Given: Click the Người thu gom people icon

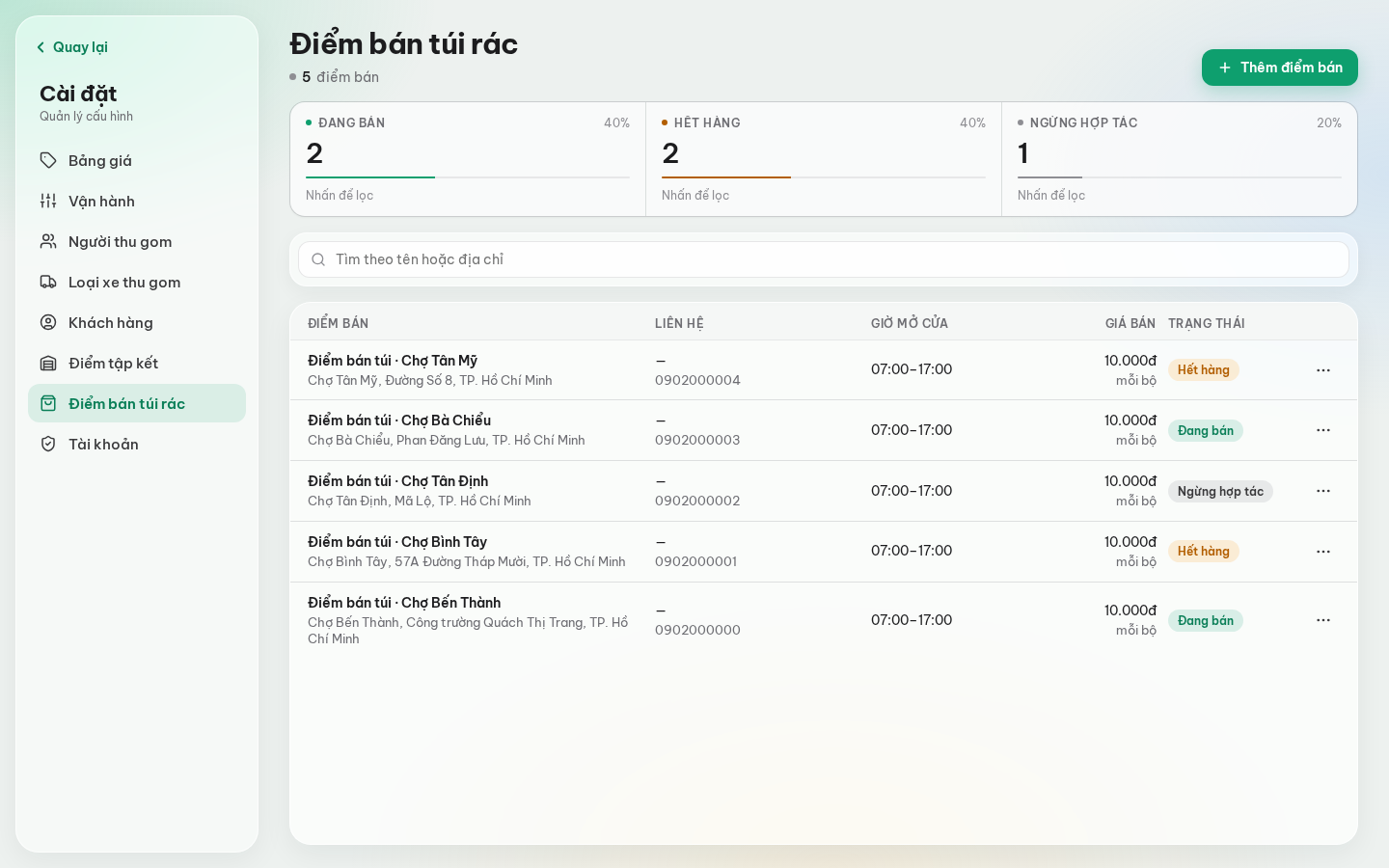Looking at the screenshot, I should 48,241.
